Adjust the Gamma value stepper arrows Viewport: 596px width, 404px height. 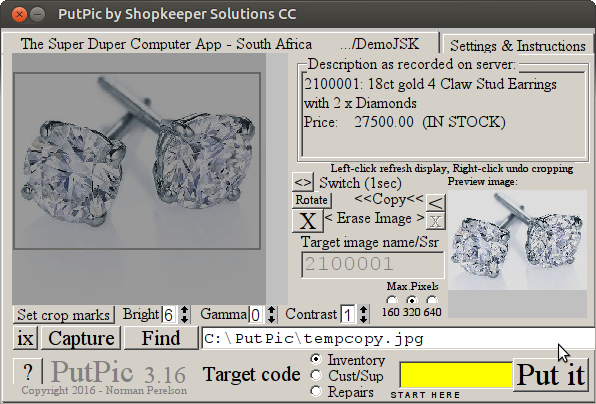(x=271, y=315)
